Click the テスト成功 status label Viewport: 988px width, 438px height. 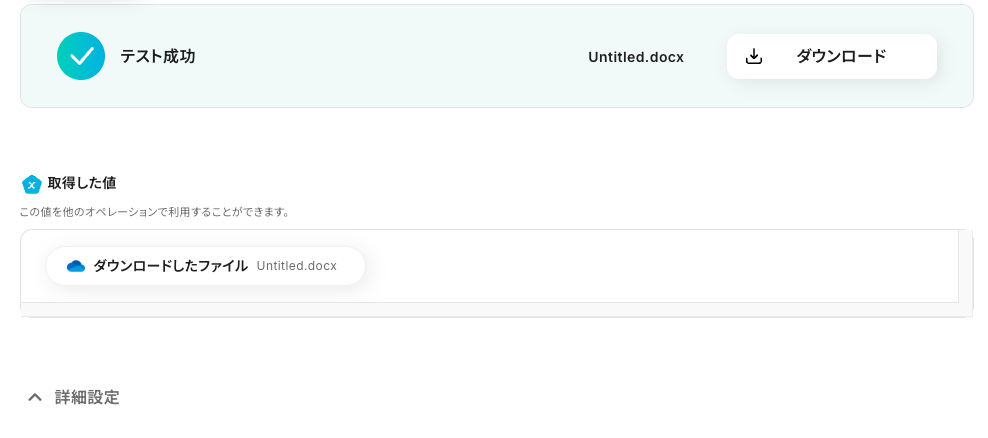point(158,57)
